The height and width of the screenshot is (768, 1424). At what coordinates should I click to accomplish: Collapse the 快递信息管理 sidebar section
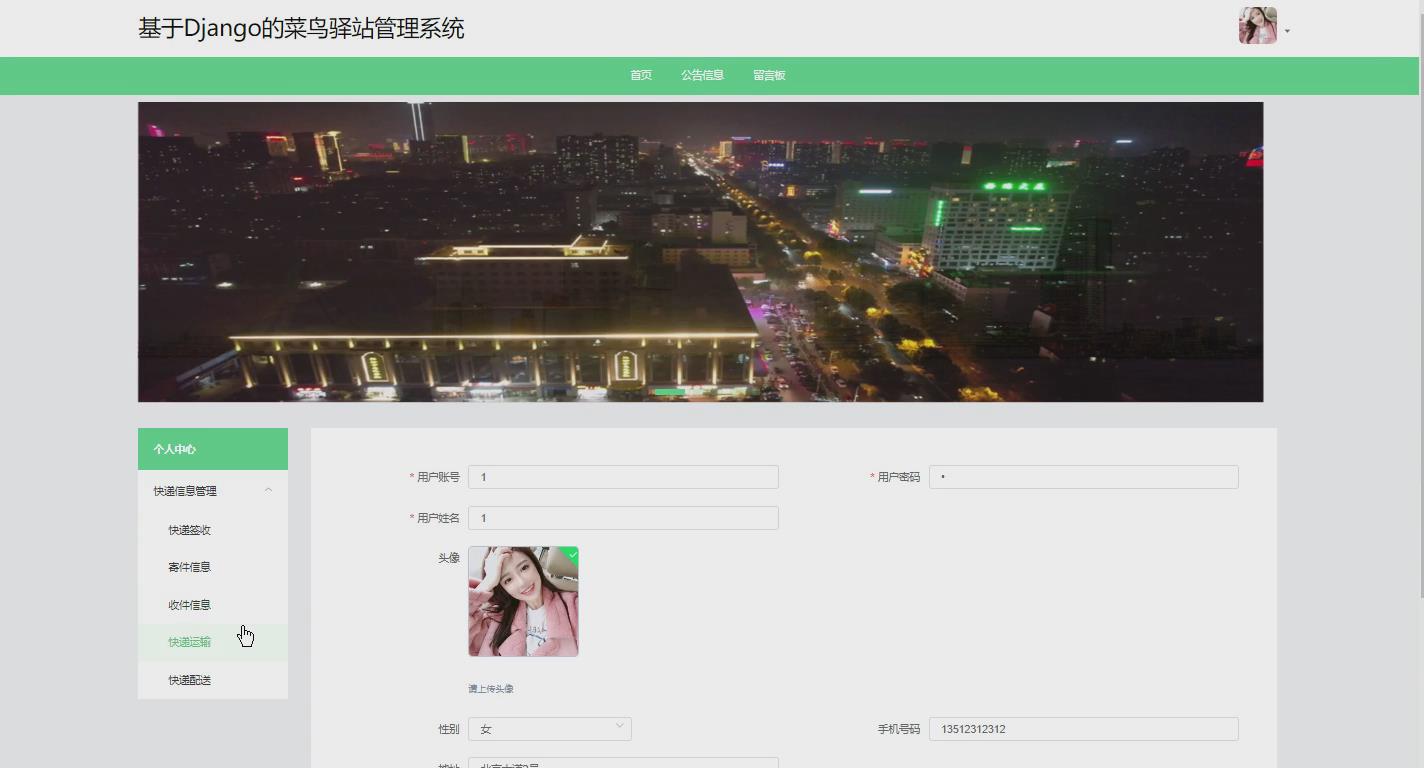pos(268,490)
